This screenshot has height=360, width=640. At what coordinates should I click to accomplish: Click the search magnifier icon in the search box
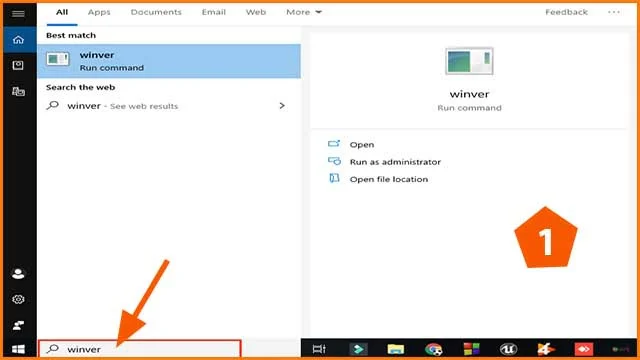click(x=53, y=349)
